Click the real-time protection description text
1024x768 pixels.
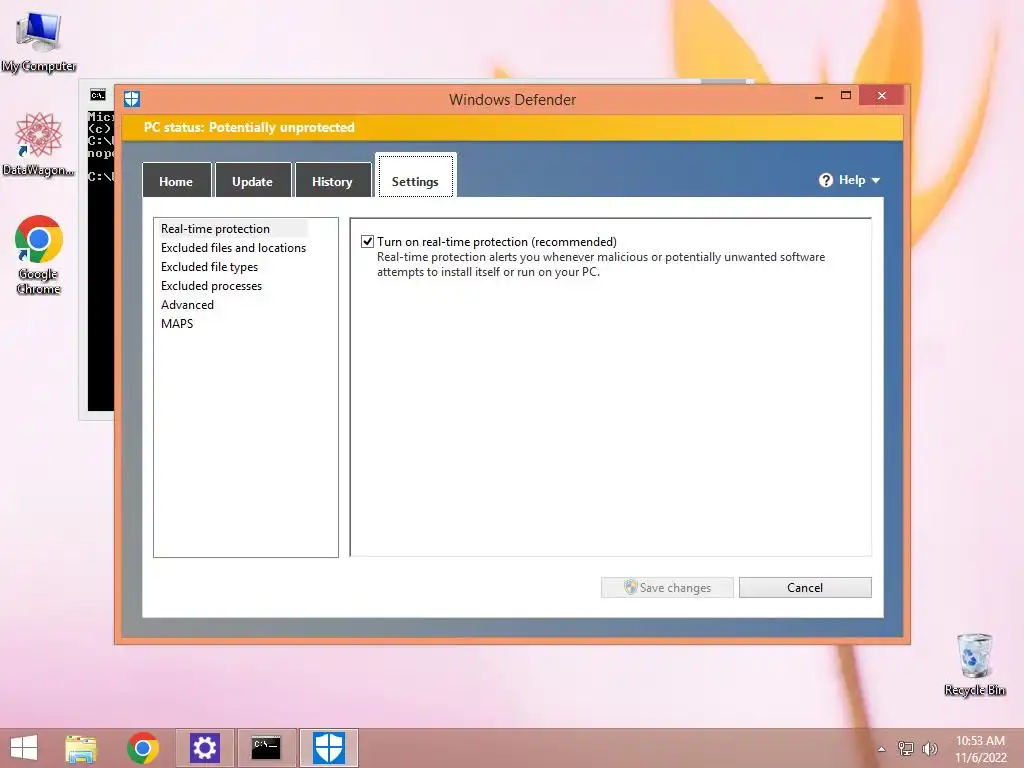(601, 264)
